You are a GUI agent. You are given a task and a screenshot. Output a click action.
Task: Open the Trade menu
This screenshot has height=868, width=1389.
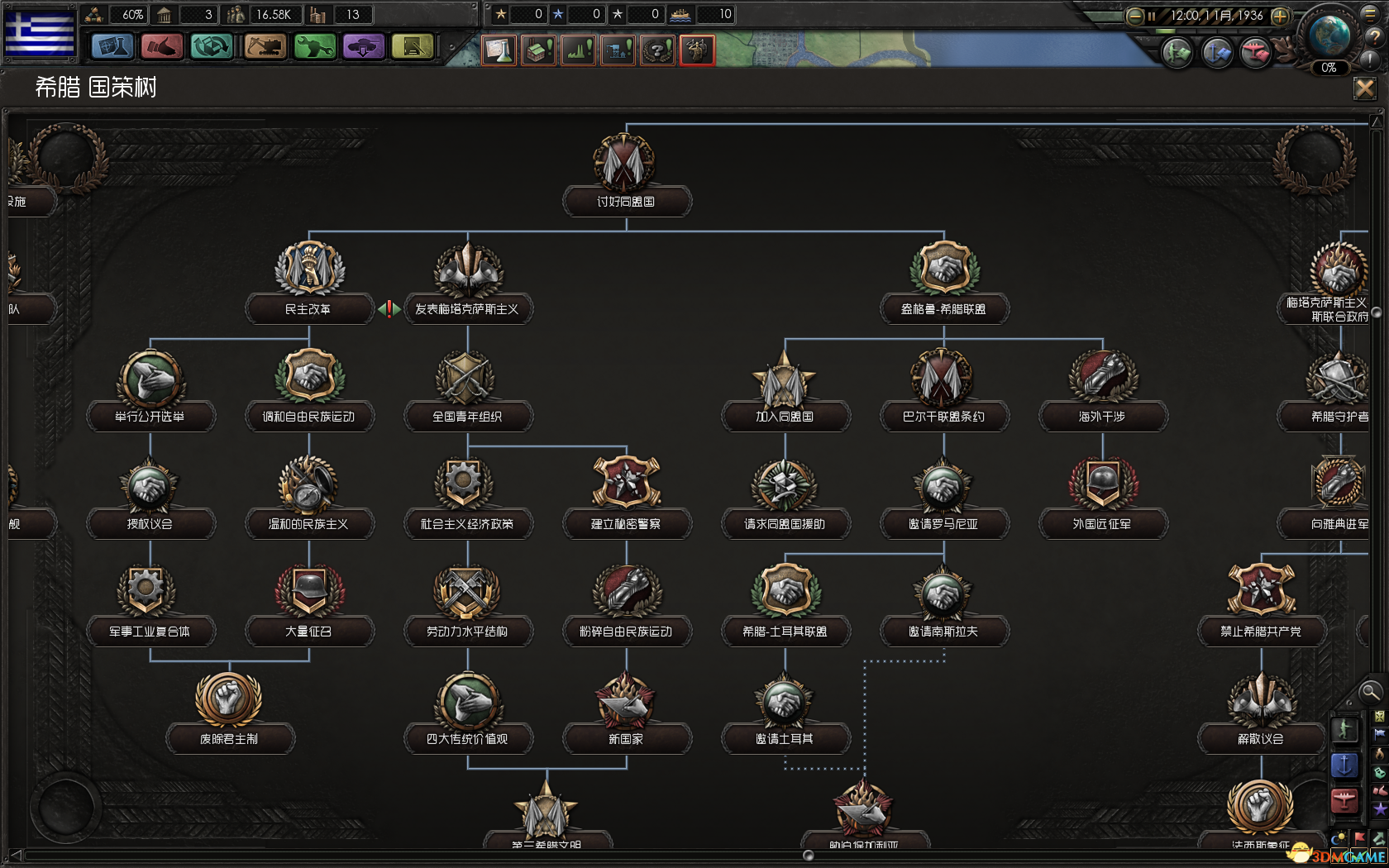click(x=212, y=46)
